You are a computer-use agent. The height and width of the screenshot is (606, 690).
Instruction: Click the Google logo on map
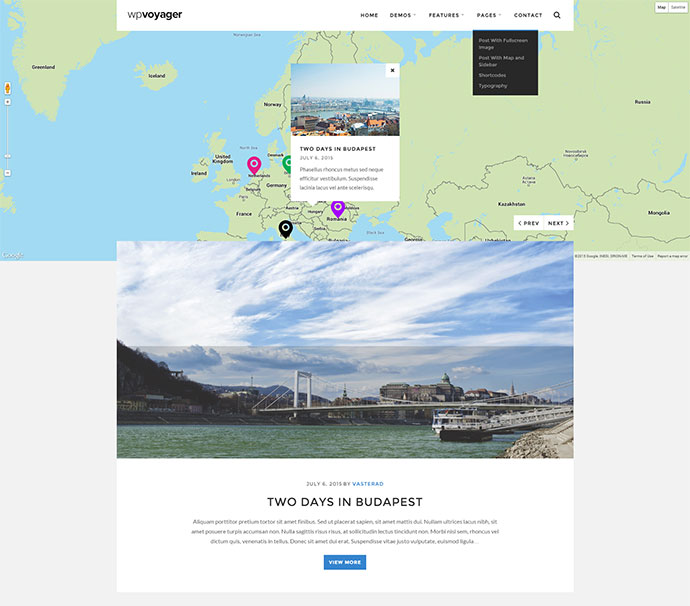click(x=13, y=255)
